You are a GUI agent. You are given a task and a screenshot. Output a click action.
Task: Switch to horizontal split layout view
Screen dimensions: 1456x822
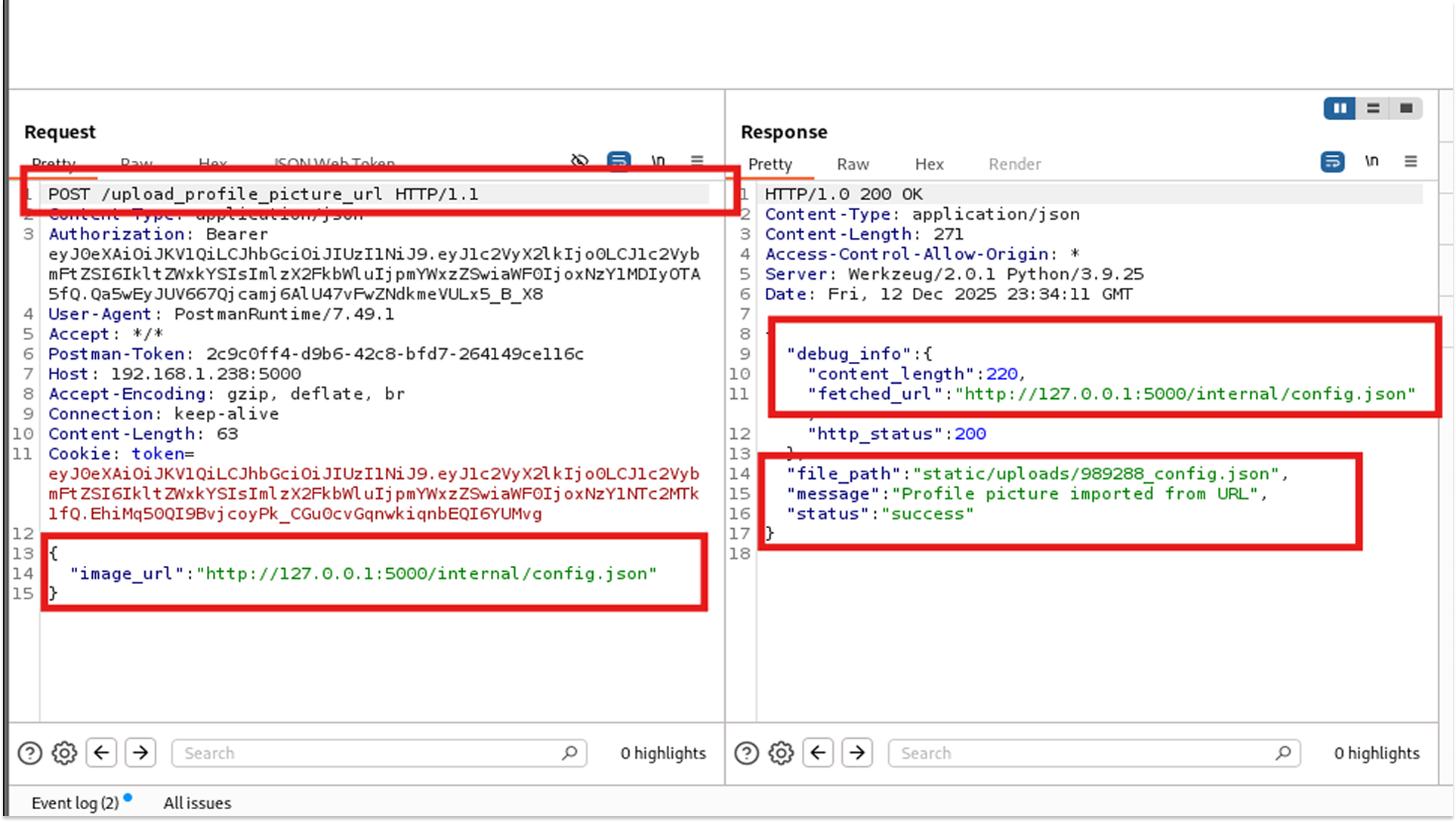pos(1373,108)
